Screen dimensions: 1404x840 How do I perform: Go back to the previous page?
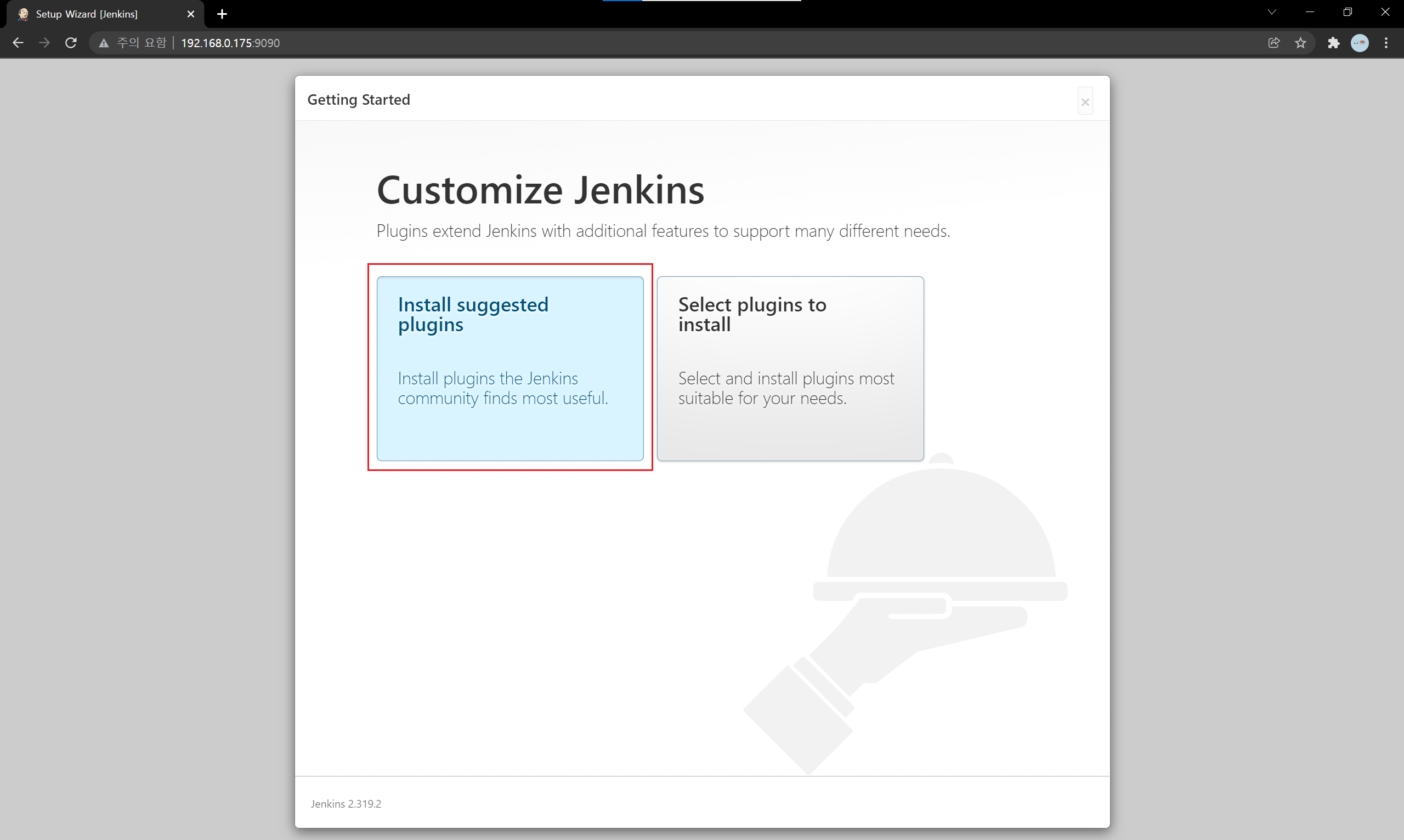18,43
